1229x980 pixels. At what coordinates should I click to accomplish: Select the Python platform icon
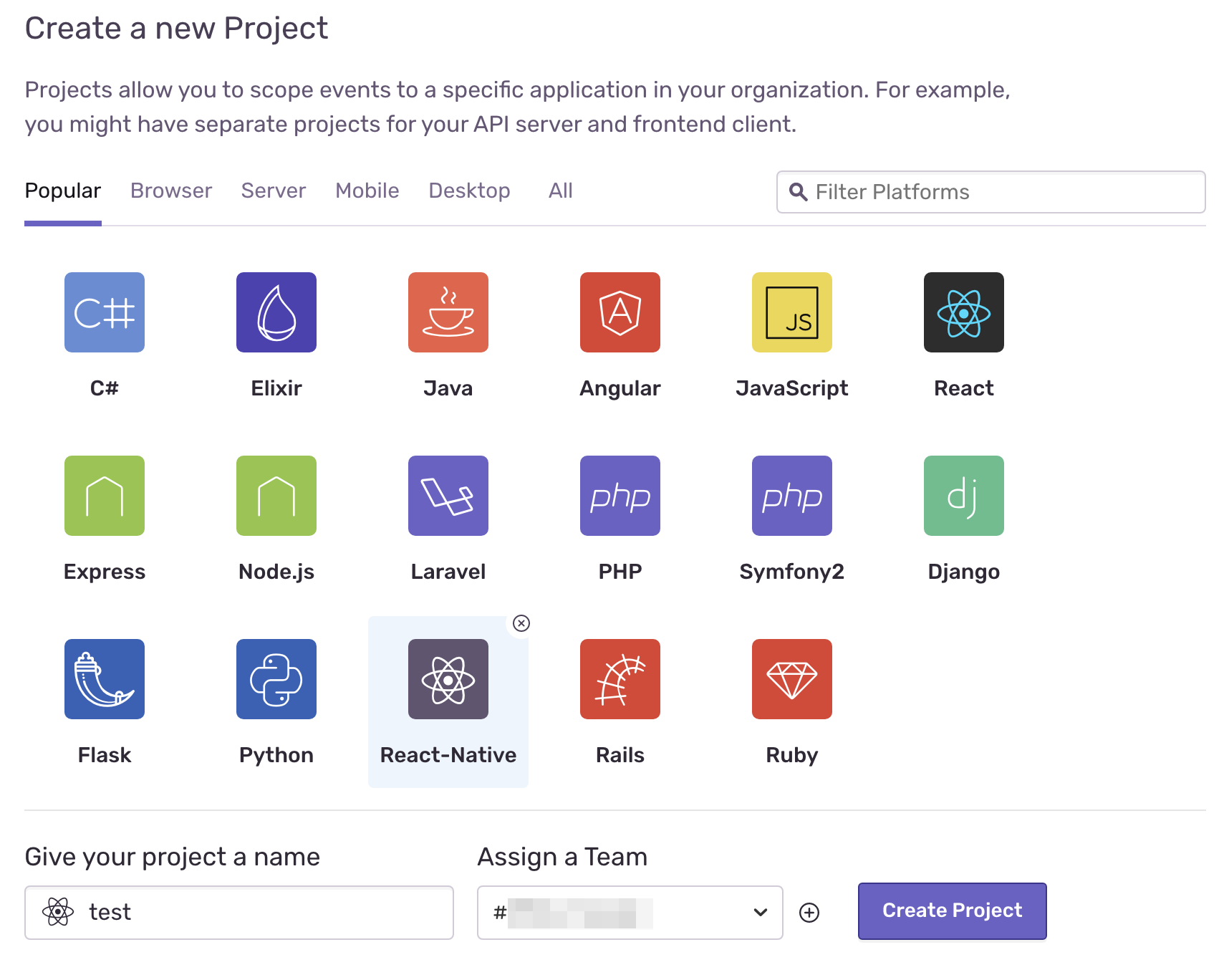tap(276, 679)
